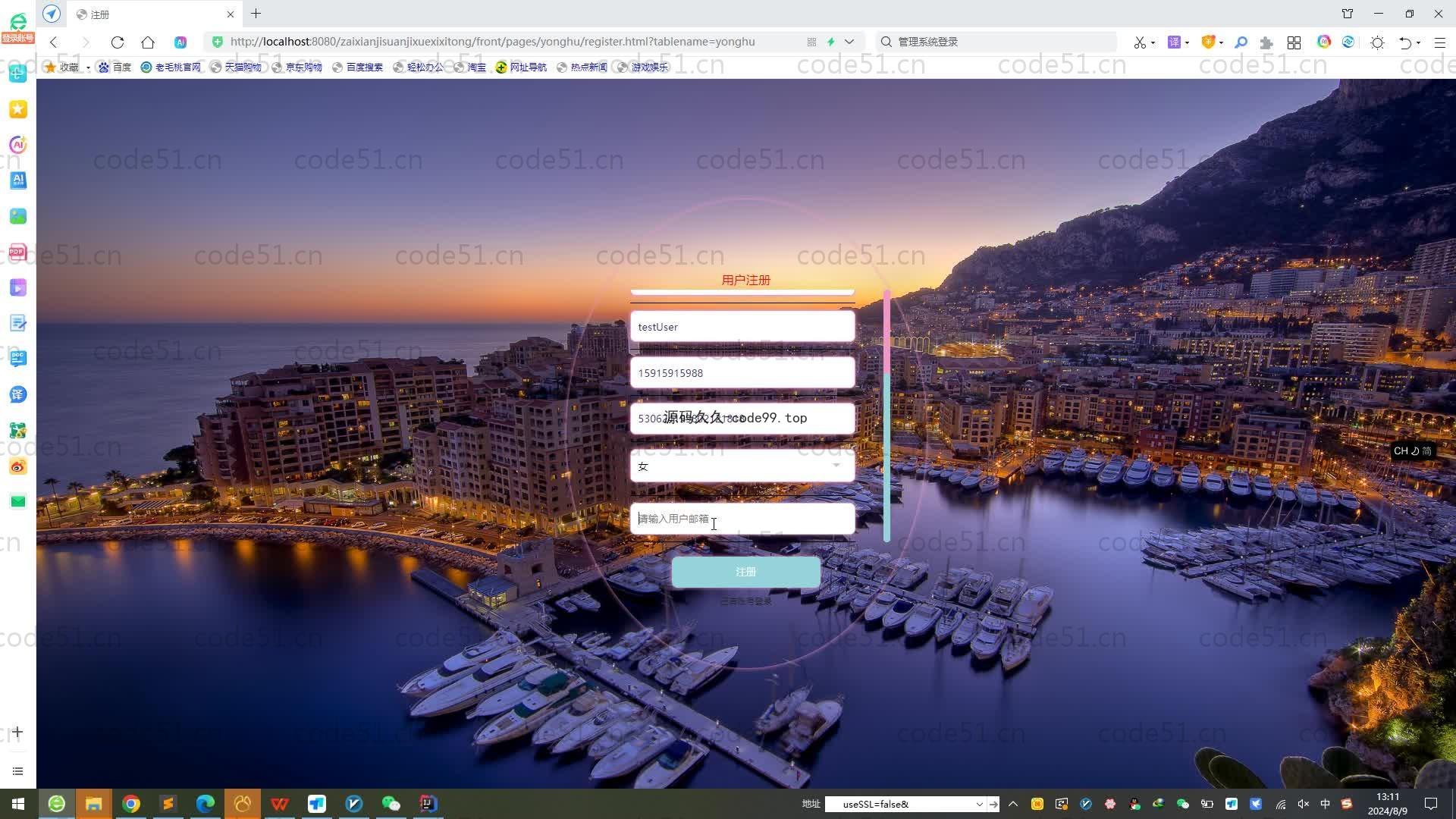Image resolution: width=1456 pixels, height=819 pixels.
Task: Click the colorful AI circle toolbar icon
Action: point(1324,42)
